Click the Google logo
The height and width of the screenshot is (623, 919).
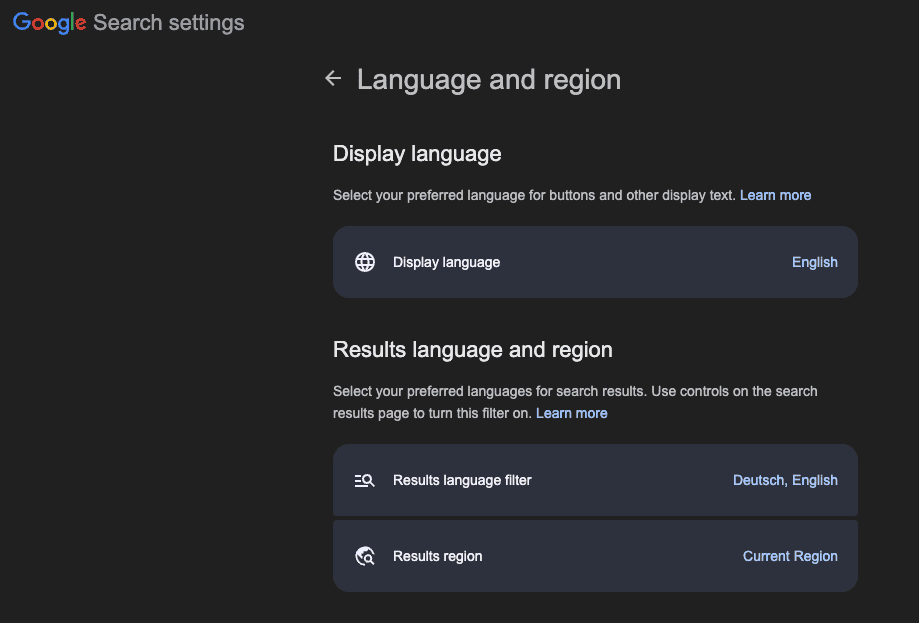50,23
